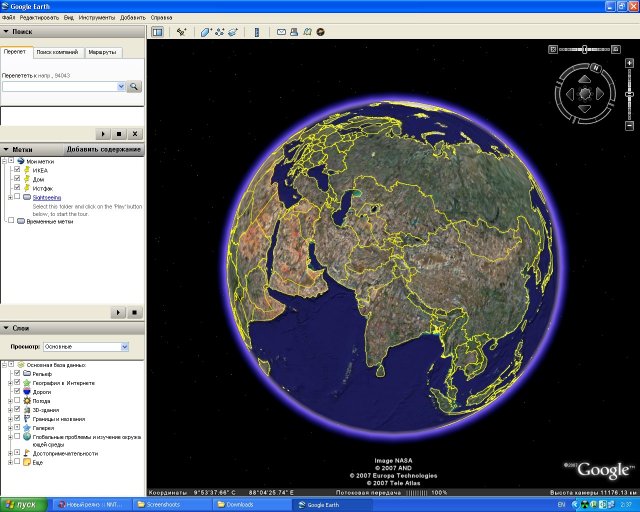Screen dimensions: 640x512
Task: Open the Редактировать menu
Action: (x=39, y=18)
